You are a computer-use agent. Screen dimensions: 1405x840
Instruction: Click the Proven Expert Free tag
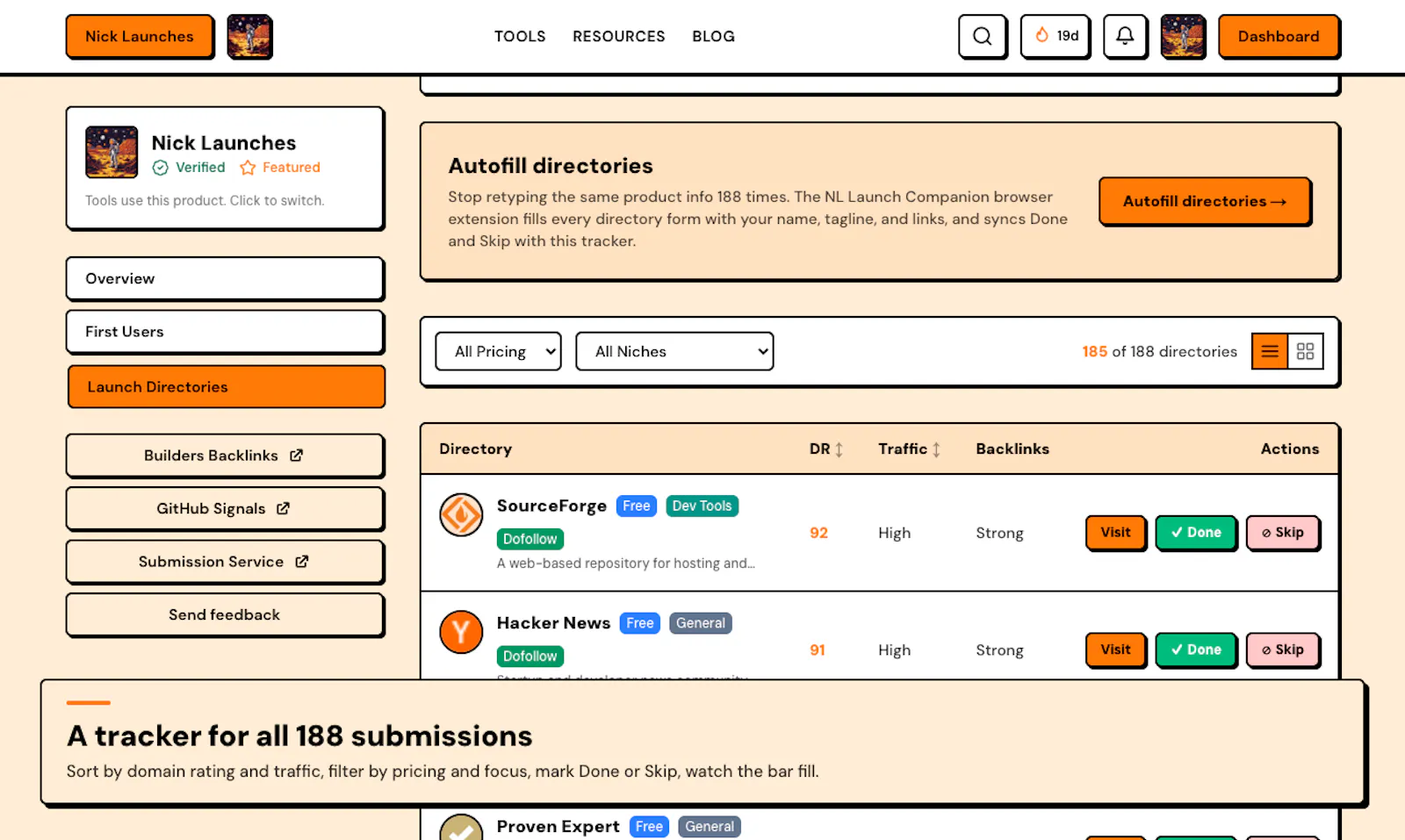[650, 827]
